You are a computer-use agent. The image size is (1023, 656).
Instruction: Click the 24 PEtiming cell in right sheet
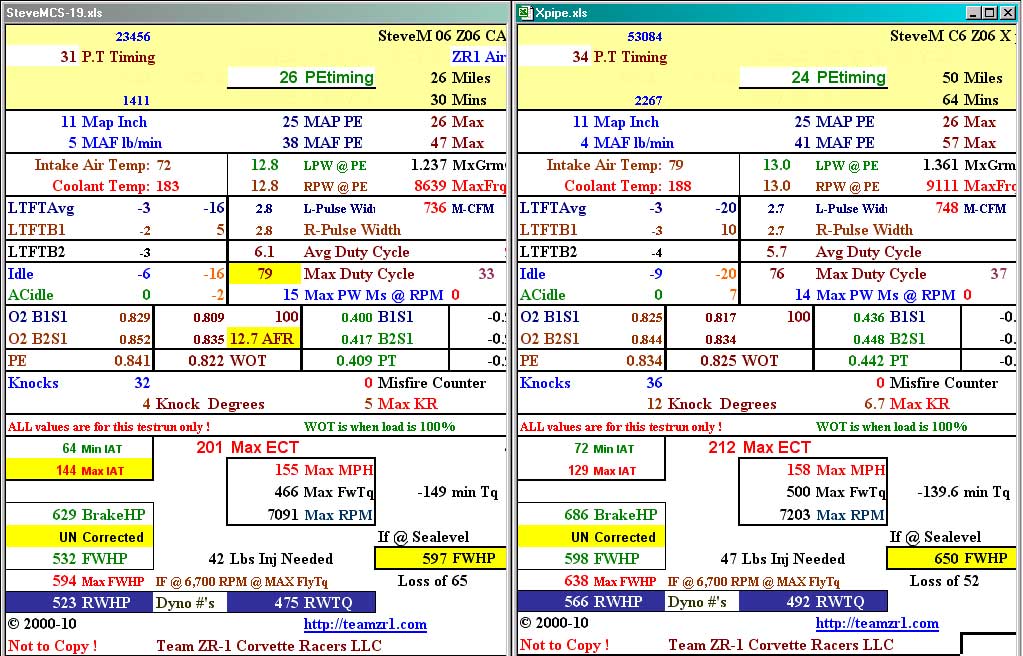point(813,78)
